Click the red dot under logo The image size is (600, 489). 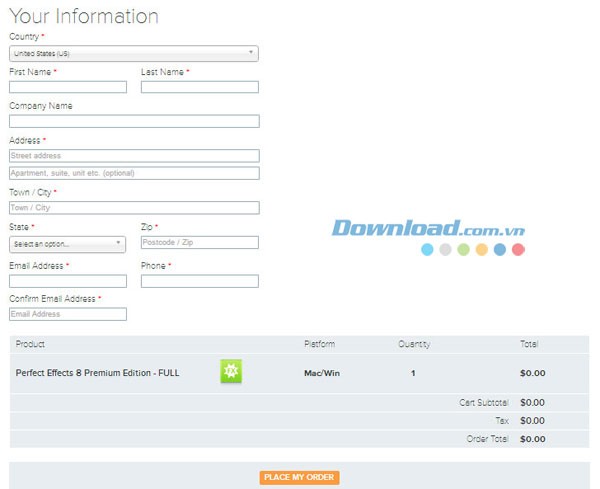tap(518, 250)
